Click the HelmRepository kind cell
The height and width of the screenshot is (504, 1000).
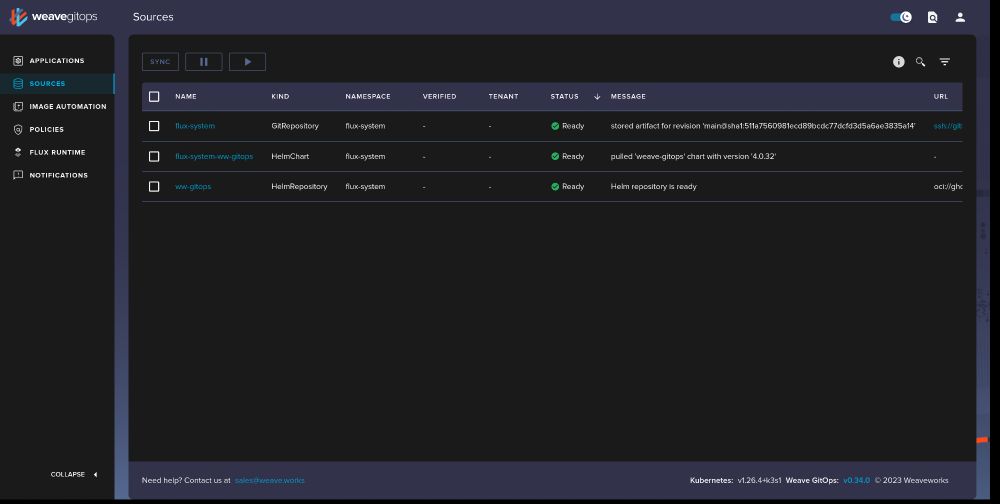[x=299, y=186]
